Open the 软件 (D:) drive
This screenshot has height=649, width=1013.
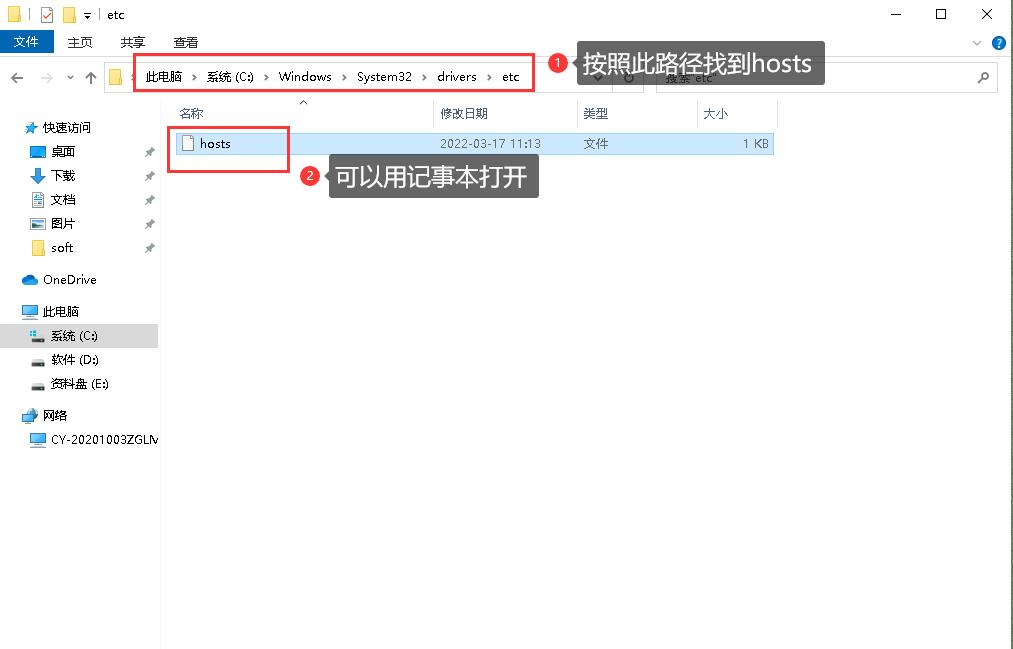[x=74, y=360]
